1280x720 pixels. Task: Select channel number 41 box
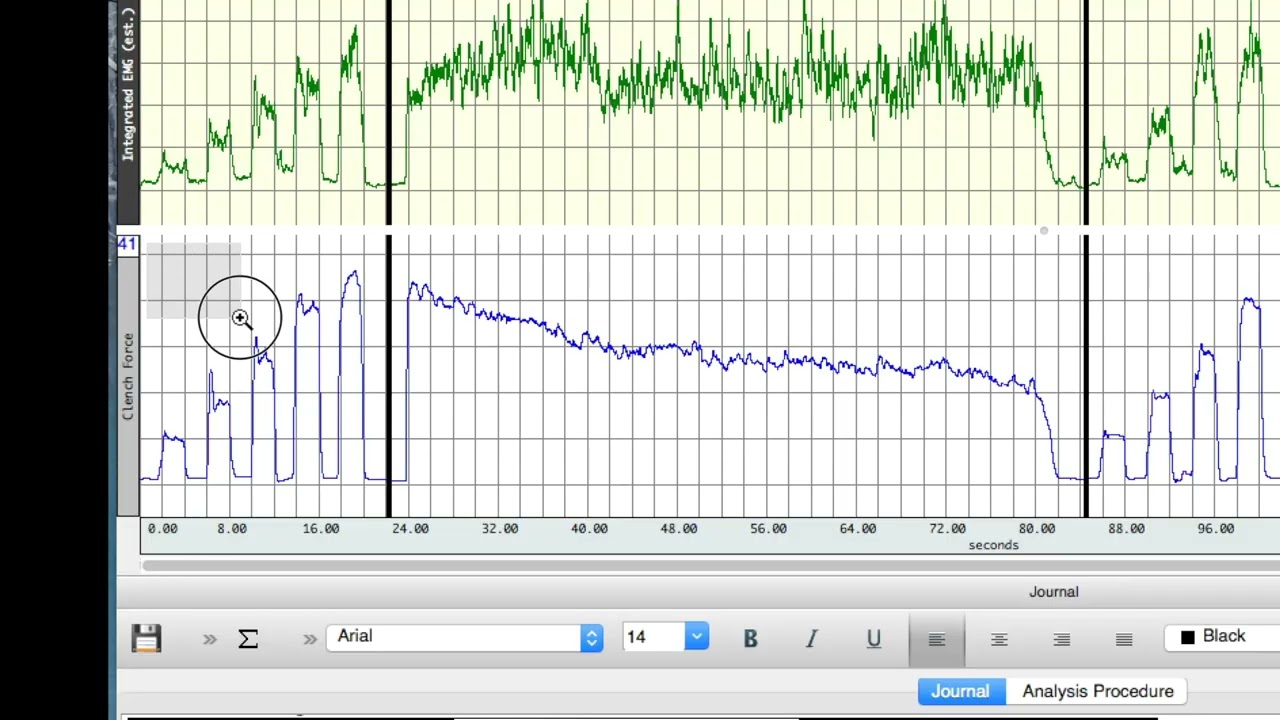point(127,245)
